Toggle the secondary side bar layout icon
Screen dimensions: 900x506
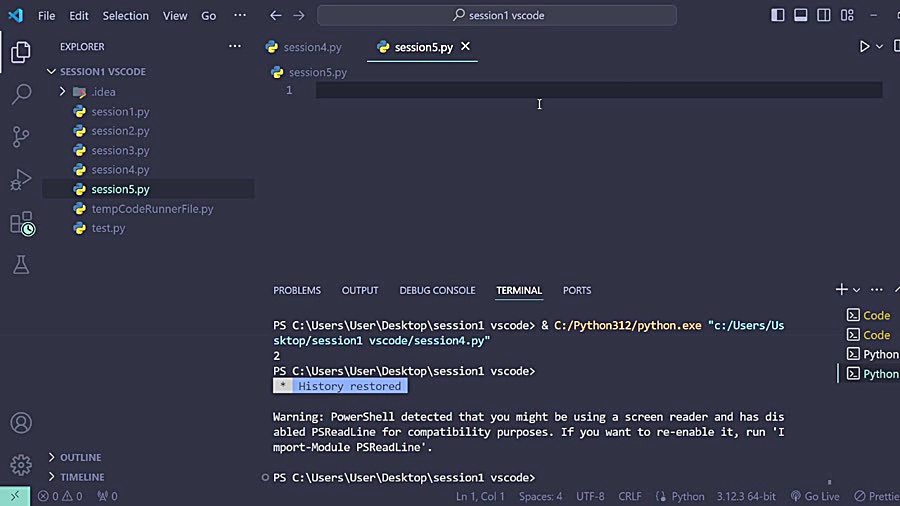point(823,15)
